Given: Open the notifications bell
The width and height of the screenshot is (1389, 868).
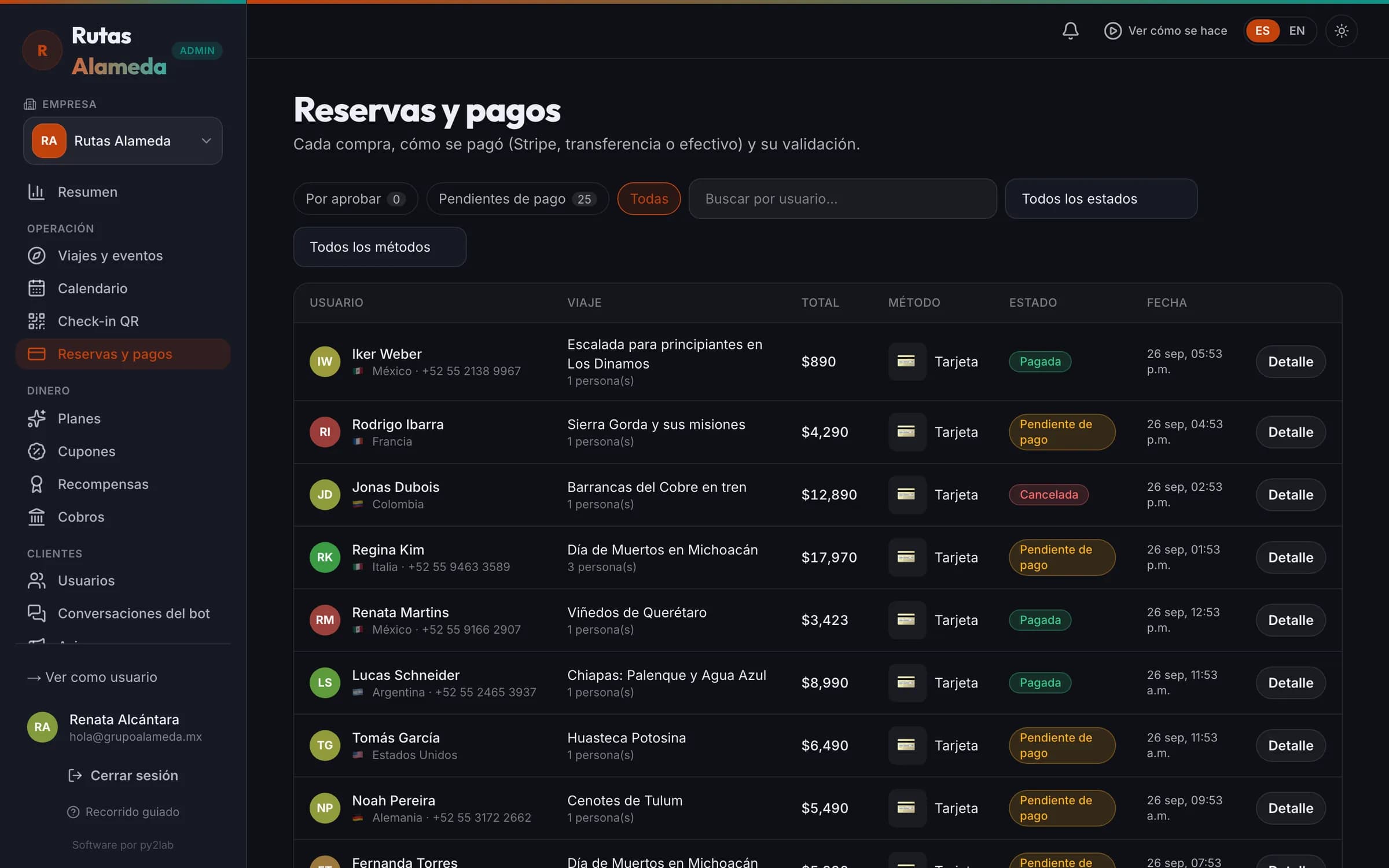Looking at the screenshot, I should 1070,31.
